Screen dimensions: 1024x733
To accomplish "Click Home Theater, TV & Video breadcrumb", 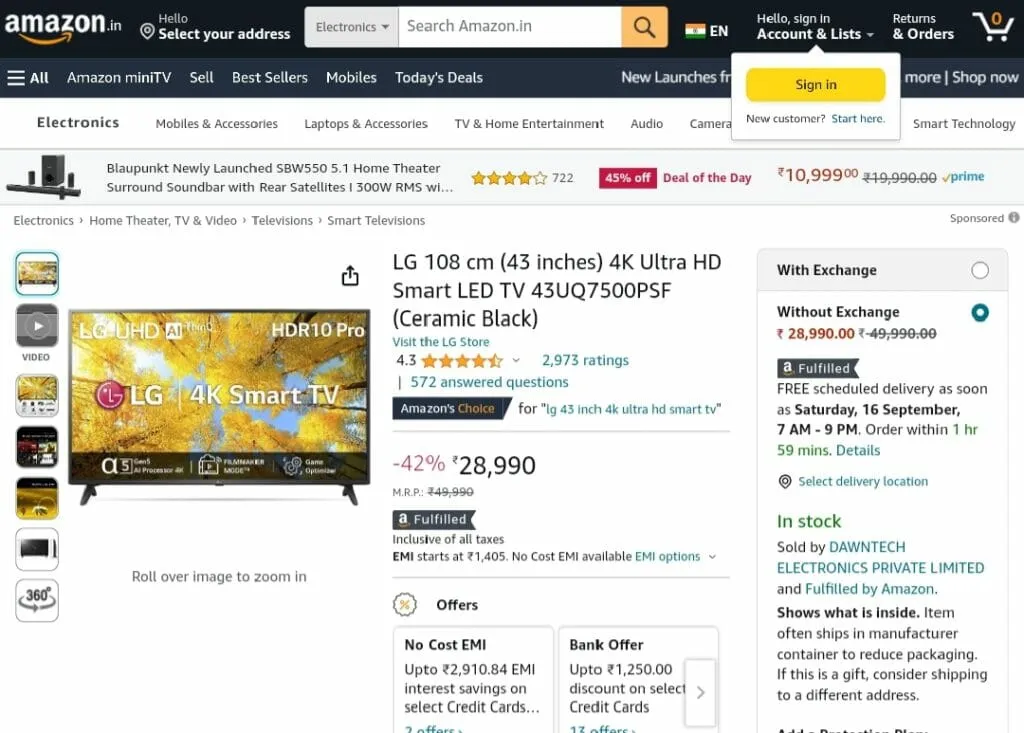I will click(163, 220).
